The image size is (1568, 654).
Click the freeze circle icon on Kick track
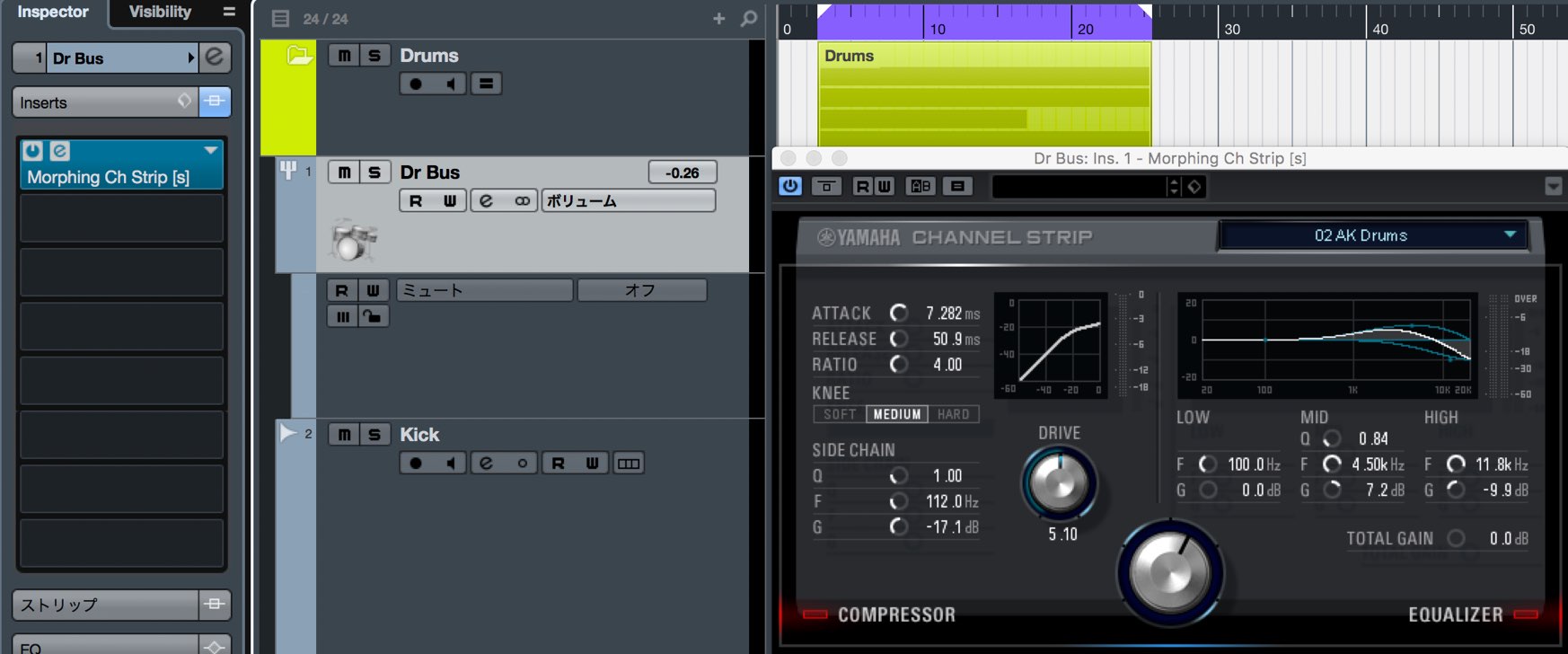pos(522,463)
